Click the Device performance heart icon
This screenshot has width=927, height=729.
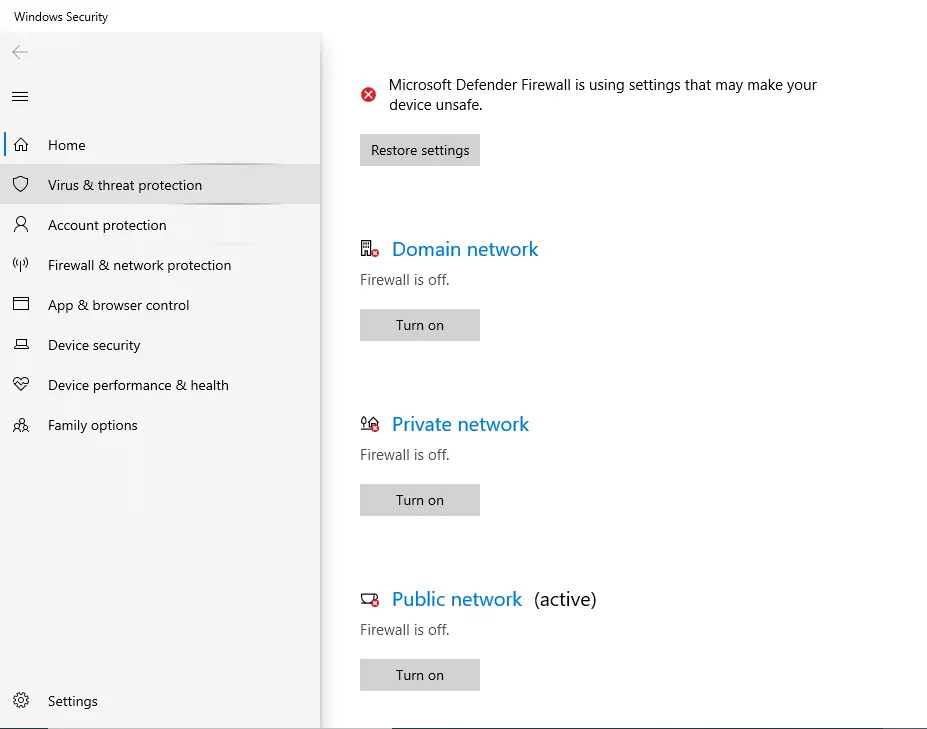click(21, 384)
